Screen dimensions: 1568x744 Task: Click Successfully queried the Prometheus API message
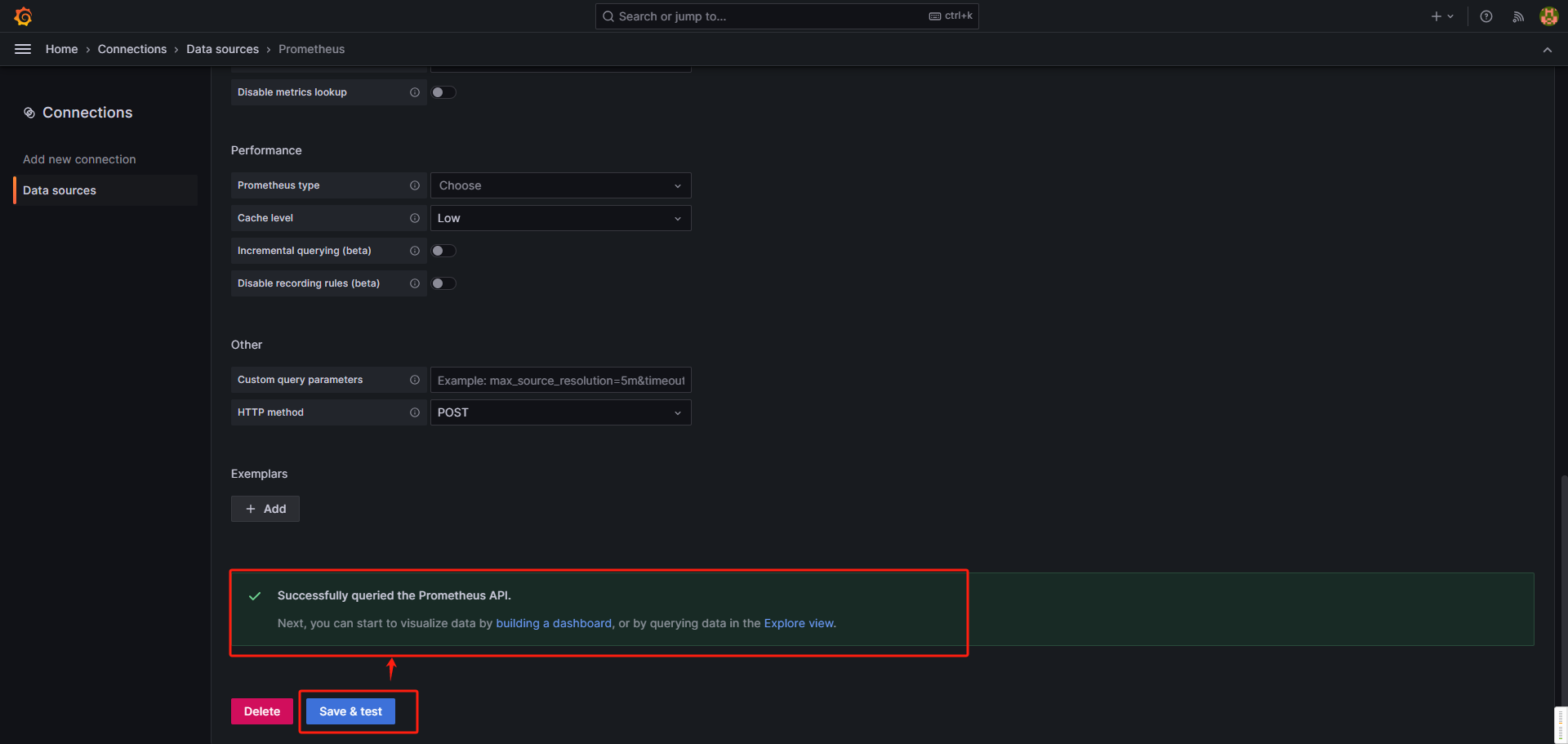coord(394,595)
